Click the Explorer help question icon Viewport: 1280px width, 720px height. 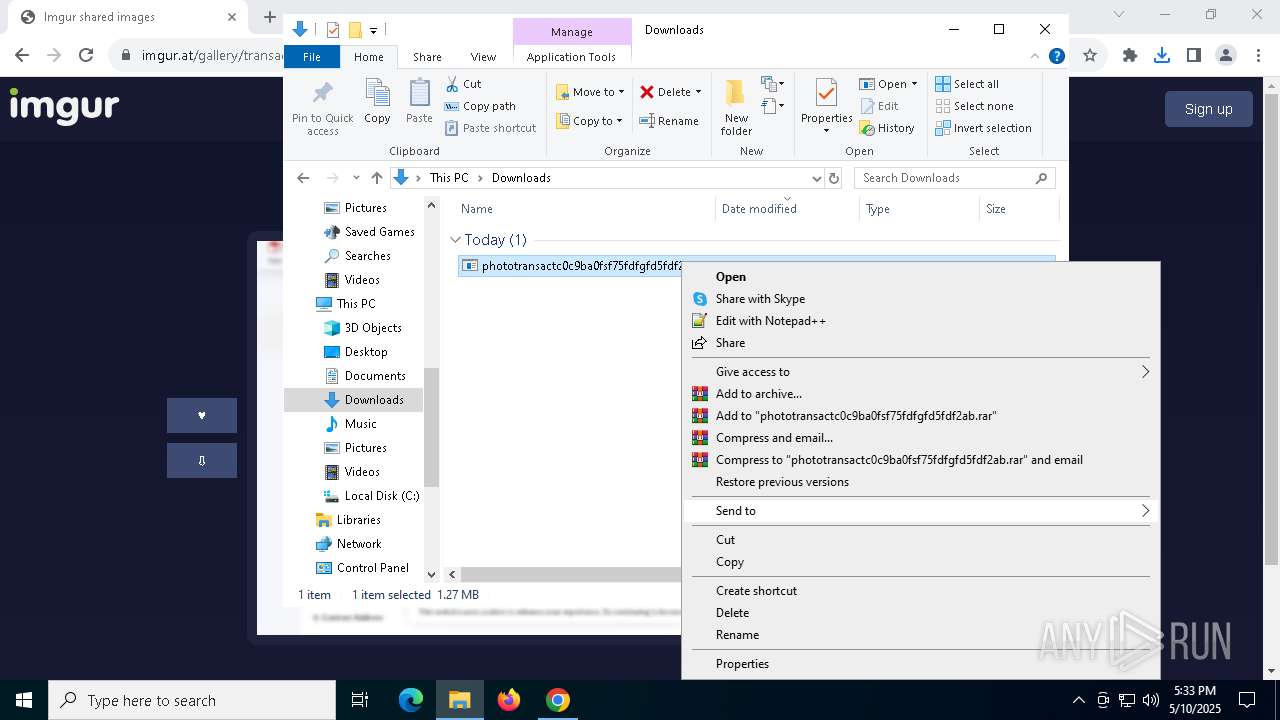tap(1056, 57)
